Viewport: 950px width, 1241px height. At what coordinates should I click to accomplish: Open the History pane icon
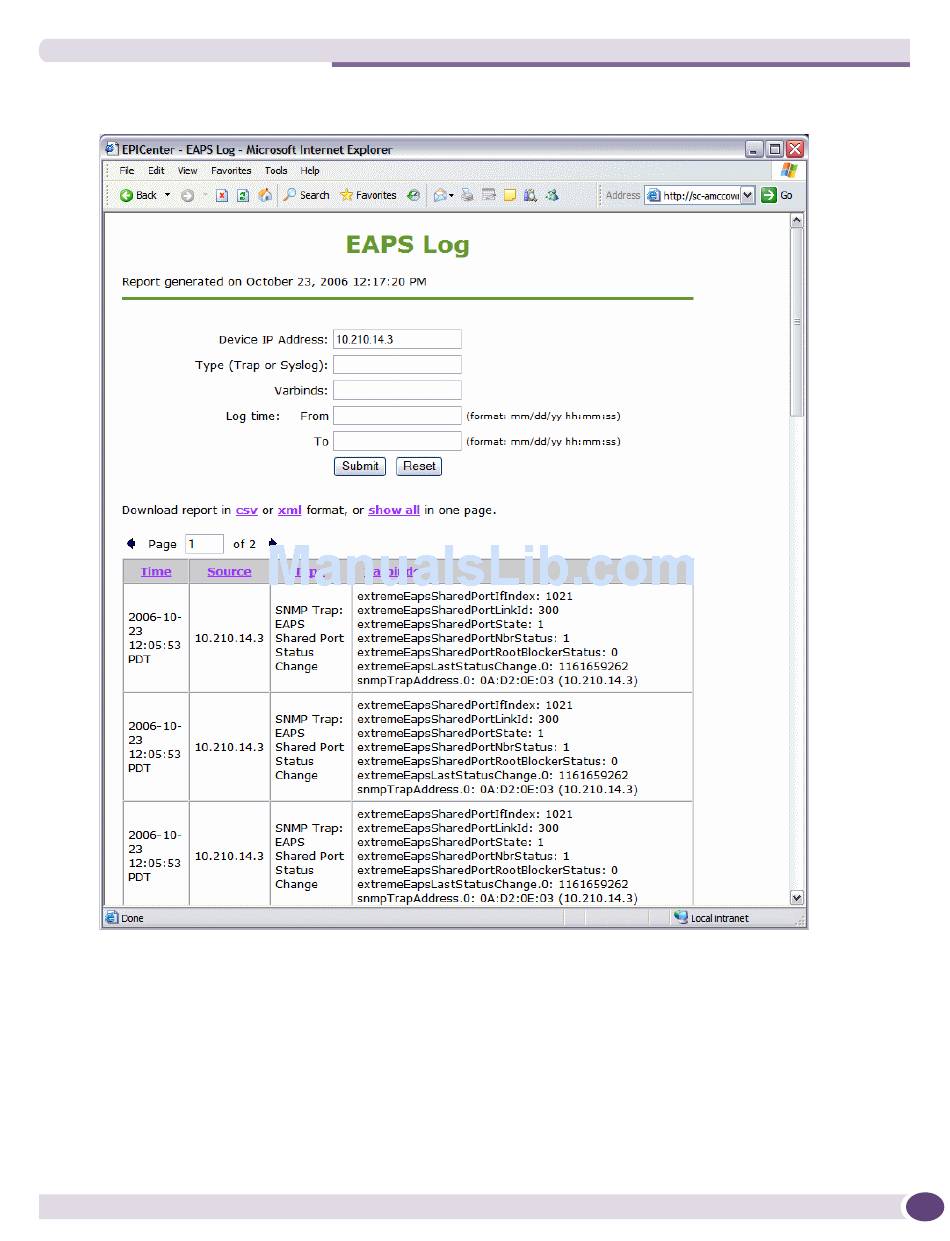413,196
